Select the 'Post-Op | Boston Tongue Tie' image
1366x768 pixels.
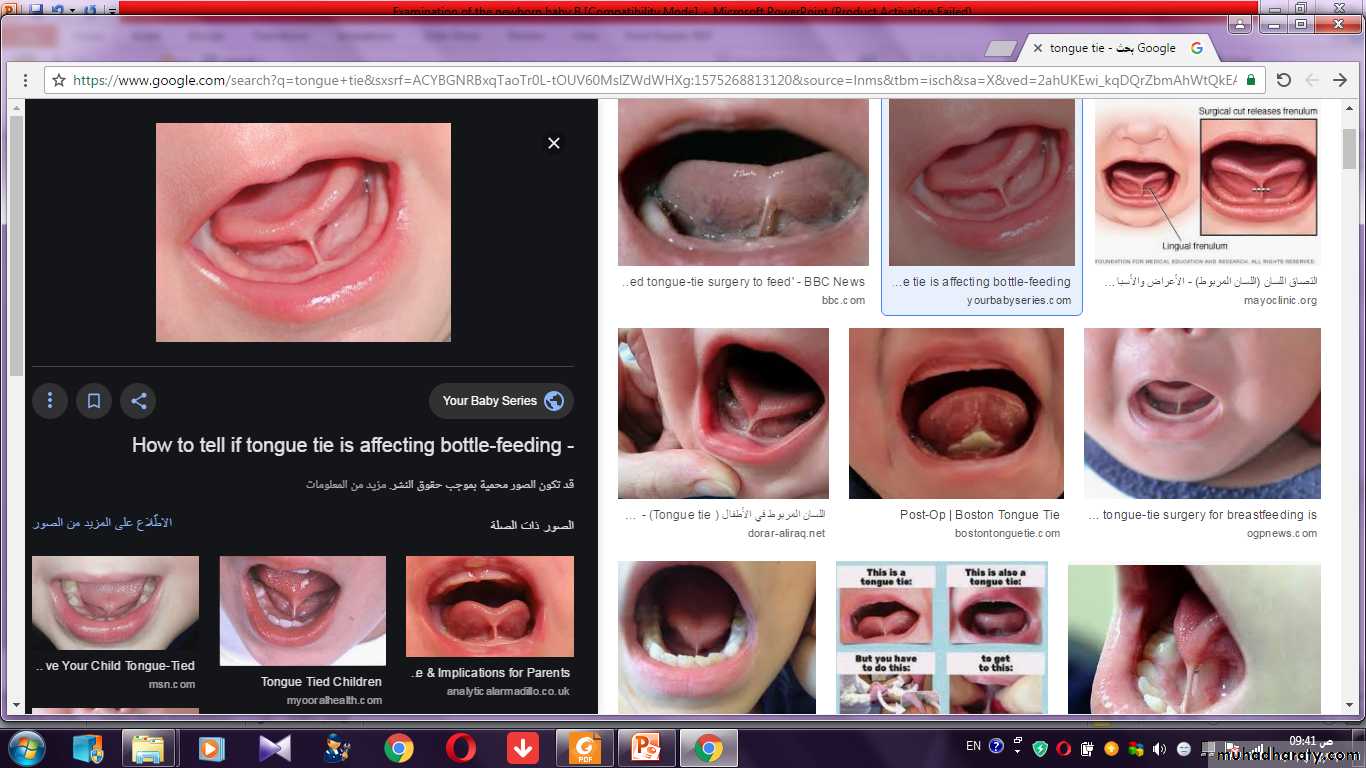pos(955,414)
